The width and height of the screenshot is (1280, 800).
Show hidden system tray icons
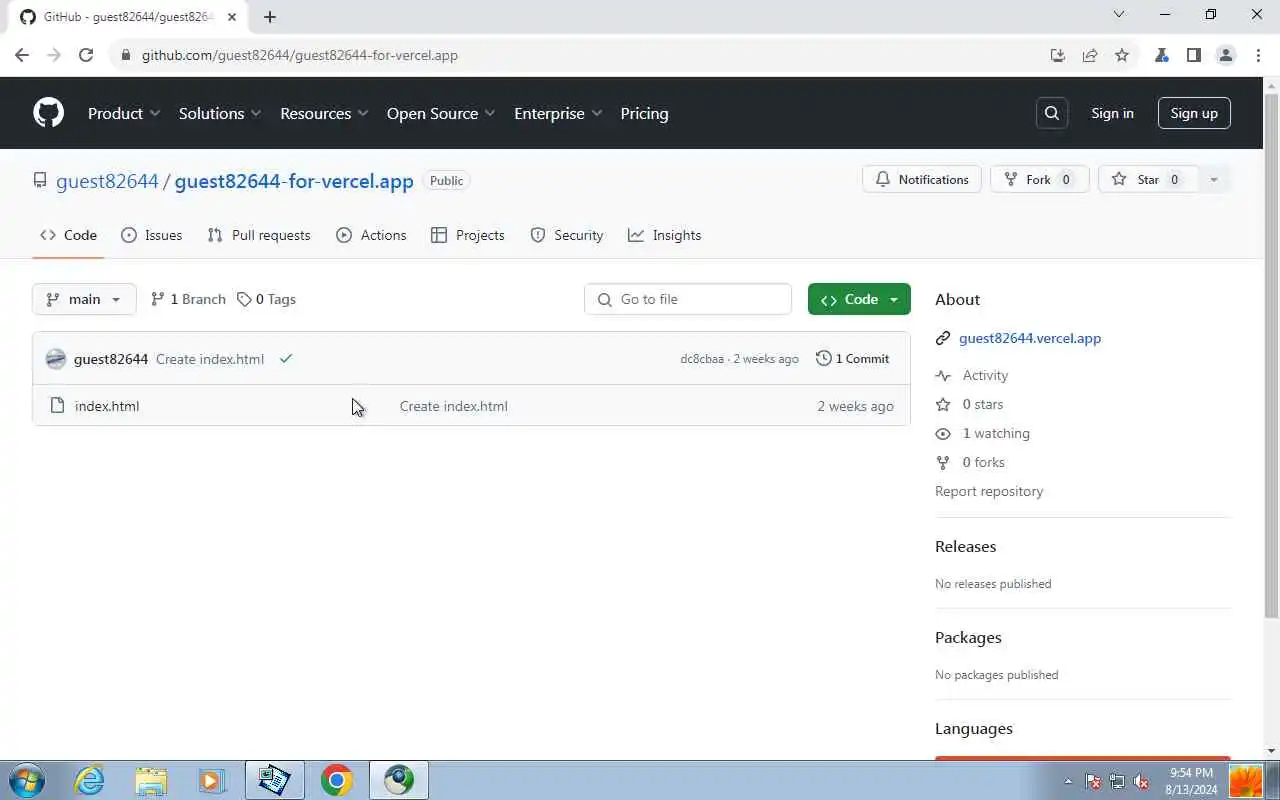click(x=1068, y=782)
